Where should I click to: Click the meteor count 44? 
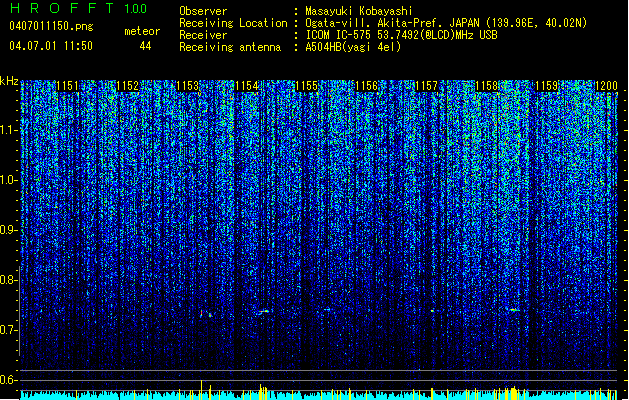click(x=145, y=46)
